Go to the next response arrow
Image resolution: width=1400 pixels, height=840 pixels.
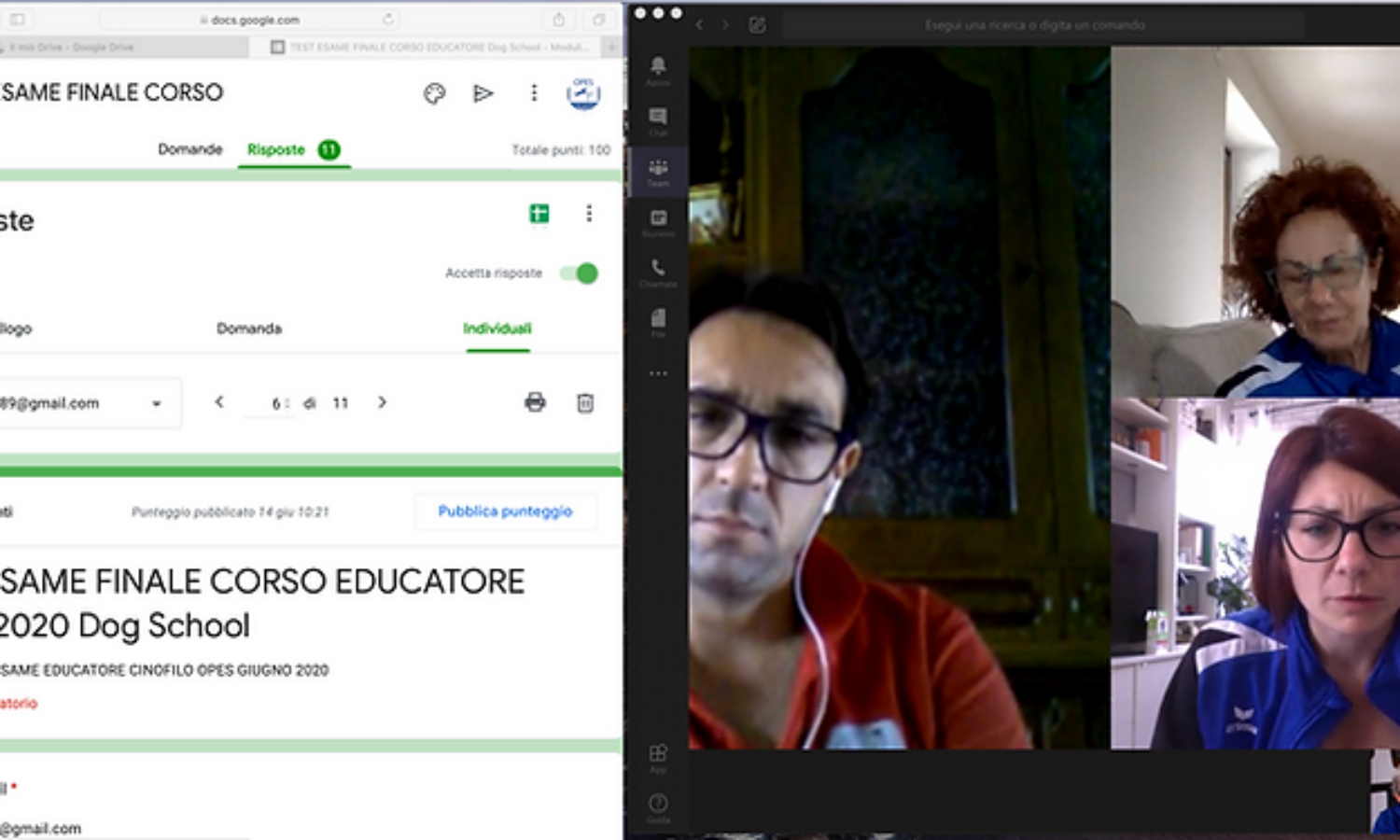[382, 402]
